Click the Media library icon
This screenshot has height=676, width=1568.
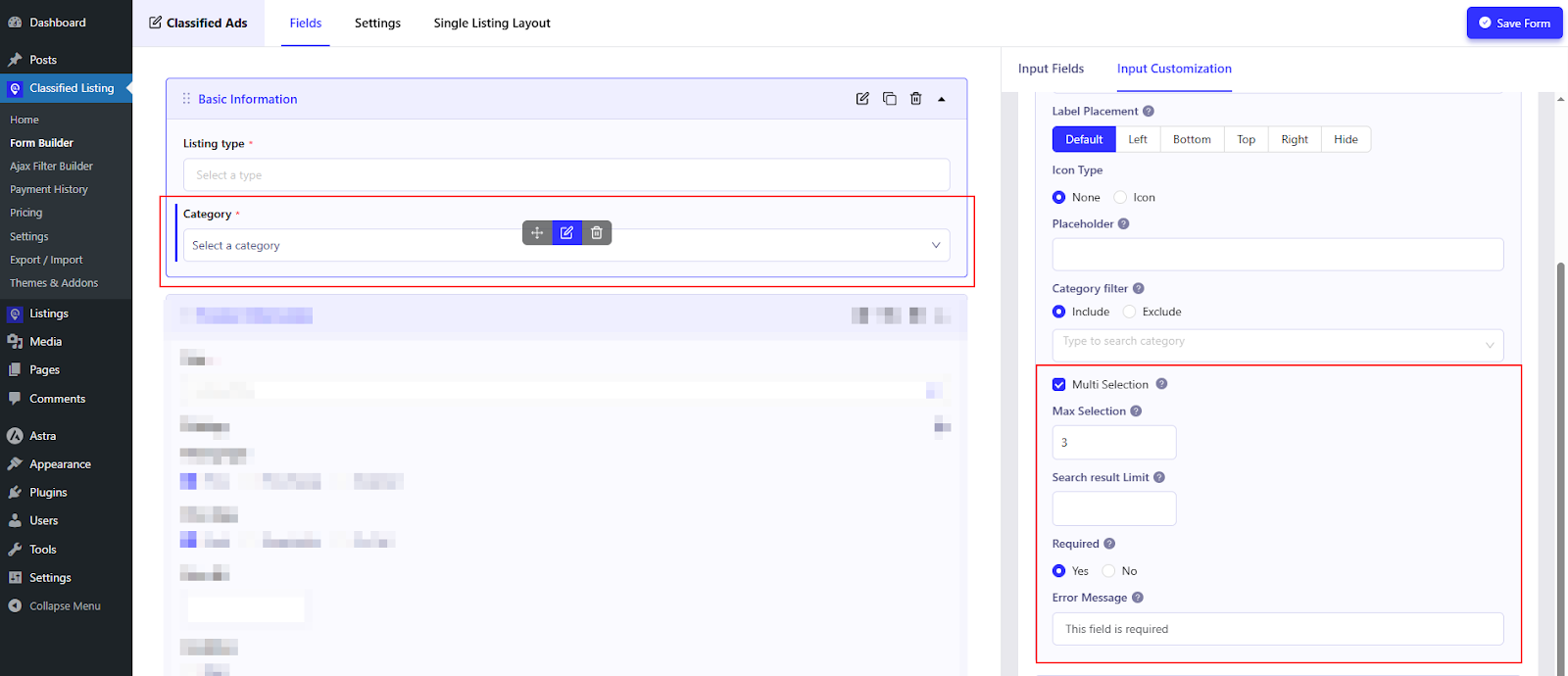pos(15,342)
